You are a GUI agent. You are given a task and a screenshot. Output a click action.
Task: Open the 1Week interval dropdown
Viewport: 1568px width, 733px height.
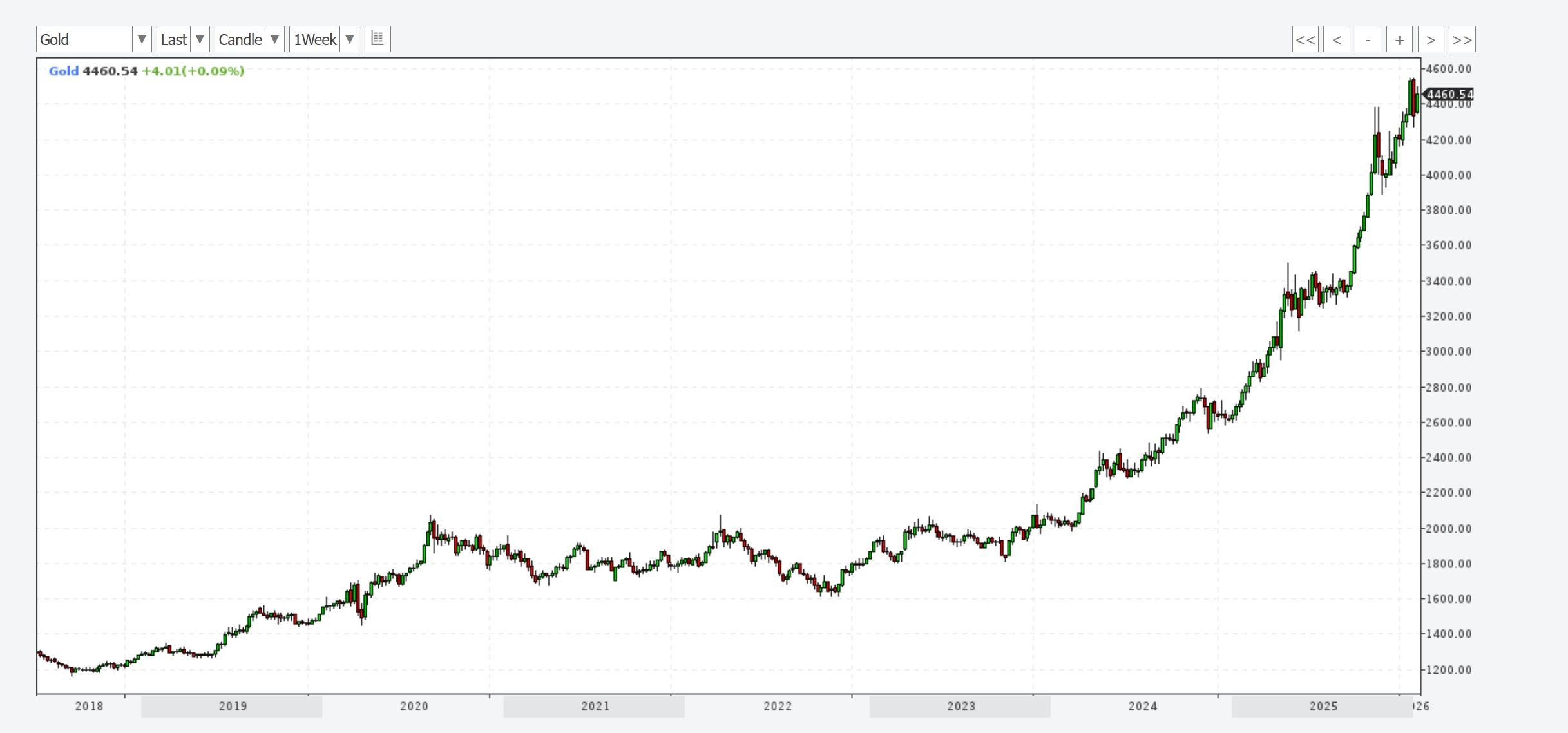tap(349, 39)
